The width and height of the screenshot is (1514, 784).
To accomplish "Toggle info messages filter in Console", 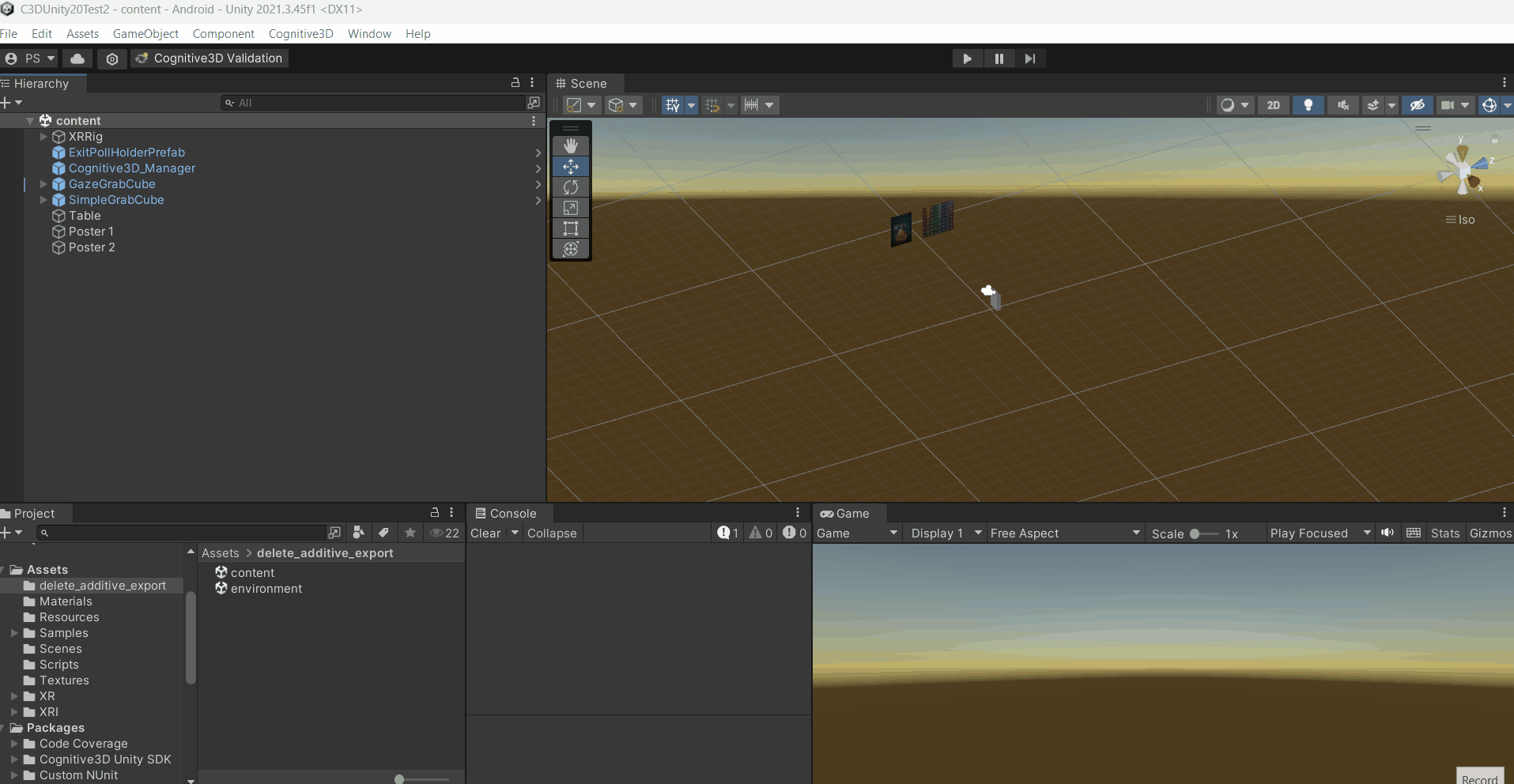I will tap(728, 533).
